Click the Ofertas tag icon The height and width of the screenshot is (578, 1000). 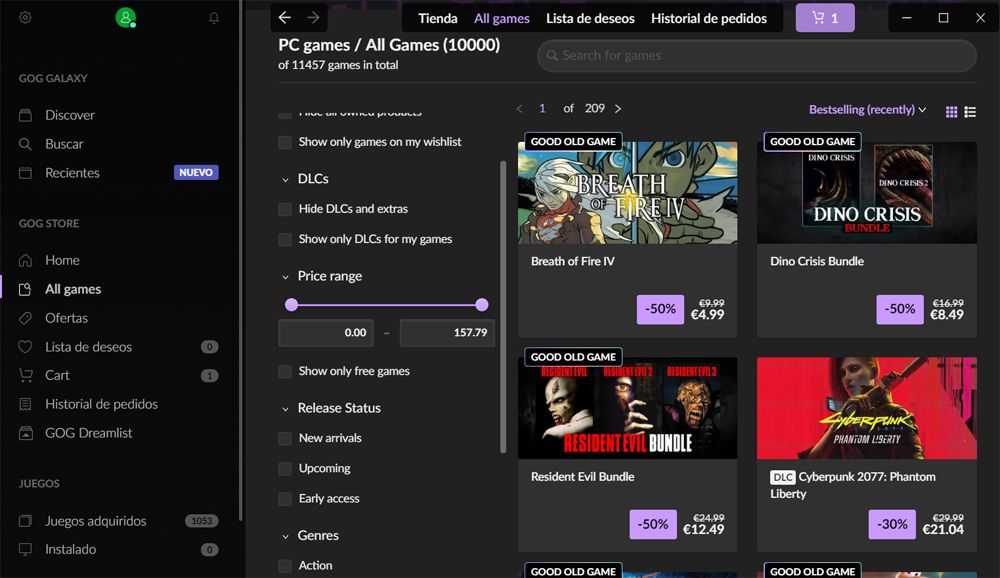(x=26, y=318)
